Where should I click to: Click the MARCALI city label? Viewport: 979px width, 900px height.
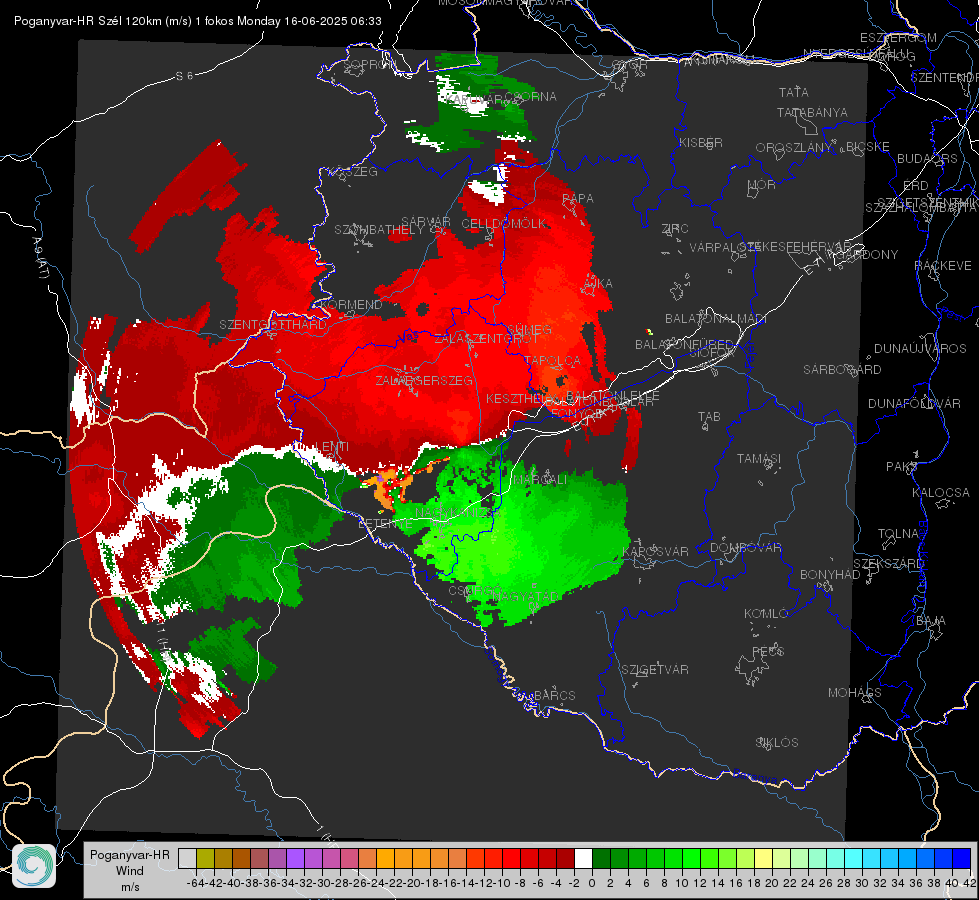(539, 480)
